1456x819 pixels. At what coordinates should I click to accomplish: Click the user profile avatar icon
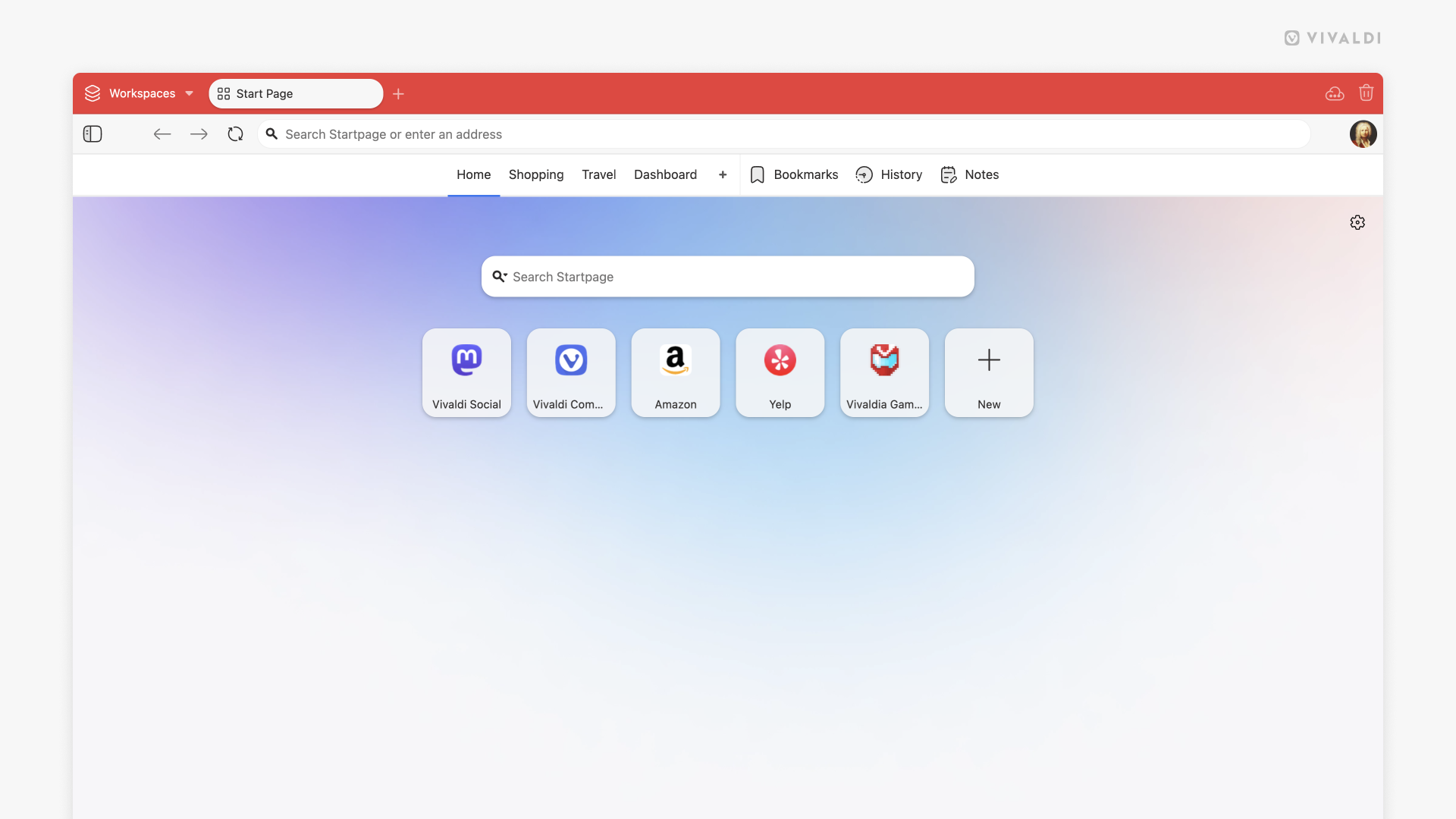coord(1363,134)
